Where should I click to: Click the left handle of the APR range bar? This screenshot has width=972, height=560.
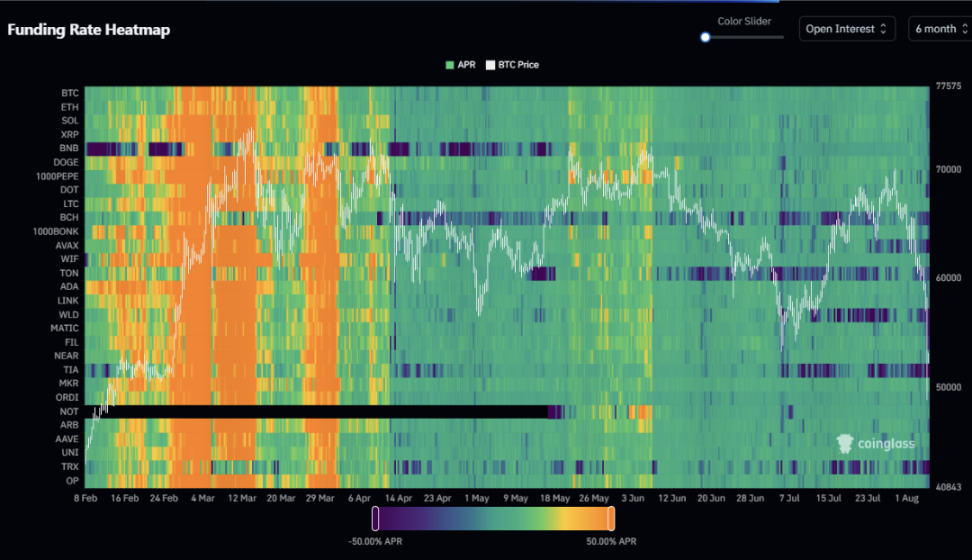click(375, 518)
